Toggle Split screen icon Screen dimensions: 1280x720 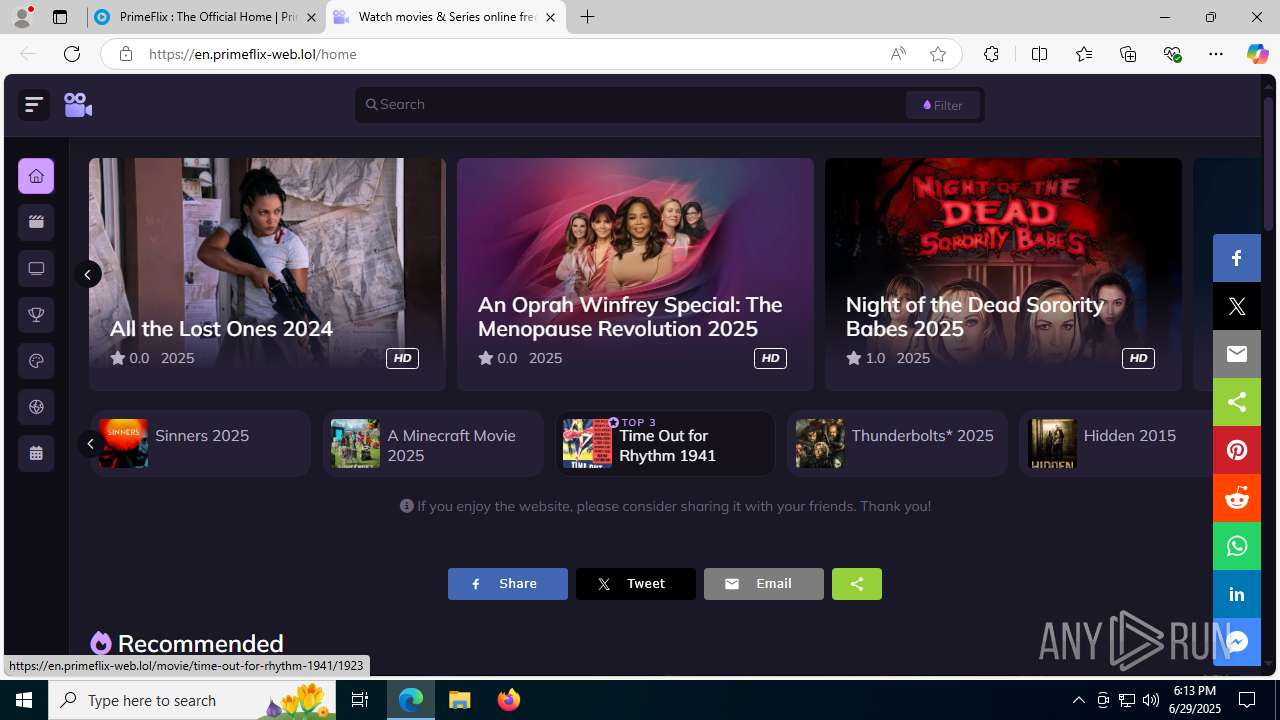pos(1039,54)
